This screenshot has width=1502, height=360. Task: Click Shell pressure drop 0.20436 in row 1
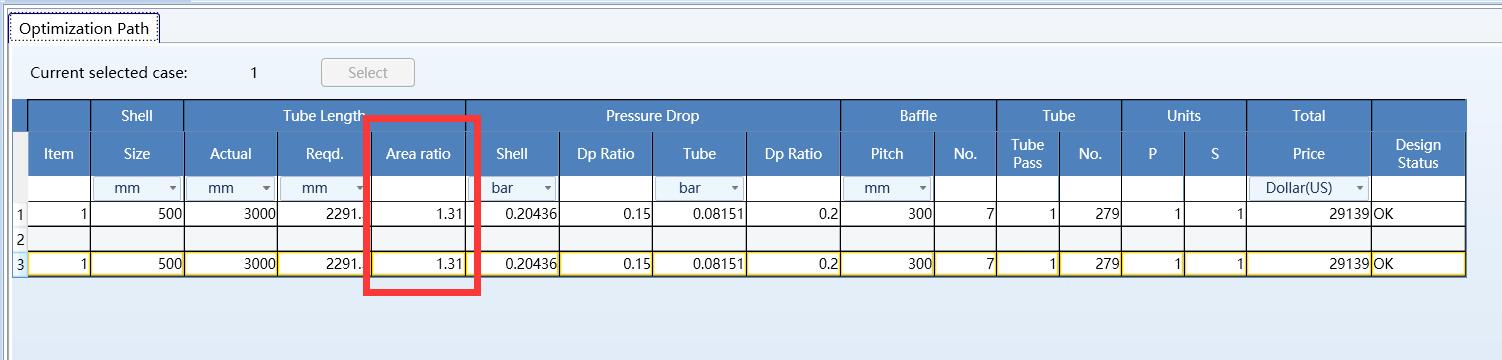click(512, 214)
